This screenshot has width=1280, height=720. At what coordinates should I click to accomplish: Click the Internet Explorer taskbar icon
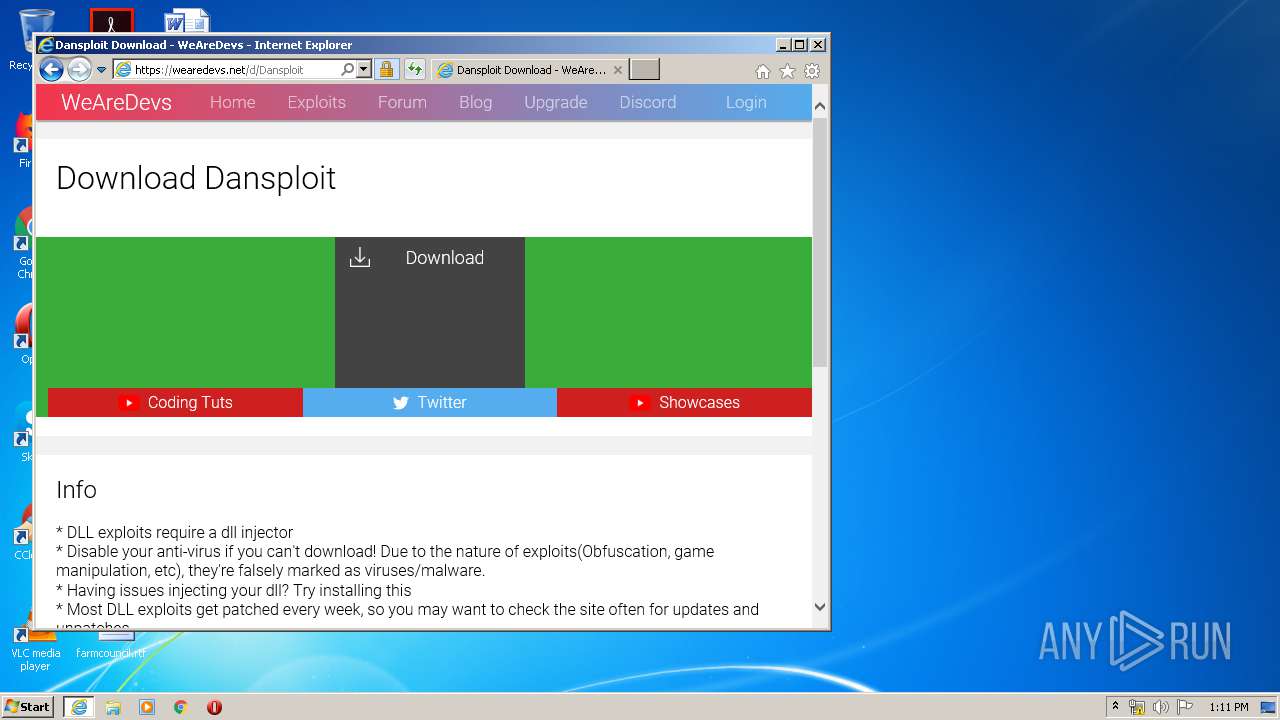(79, 707)
